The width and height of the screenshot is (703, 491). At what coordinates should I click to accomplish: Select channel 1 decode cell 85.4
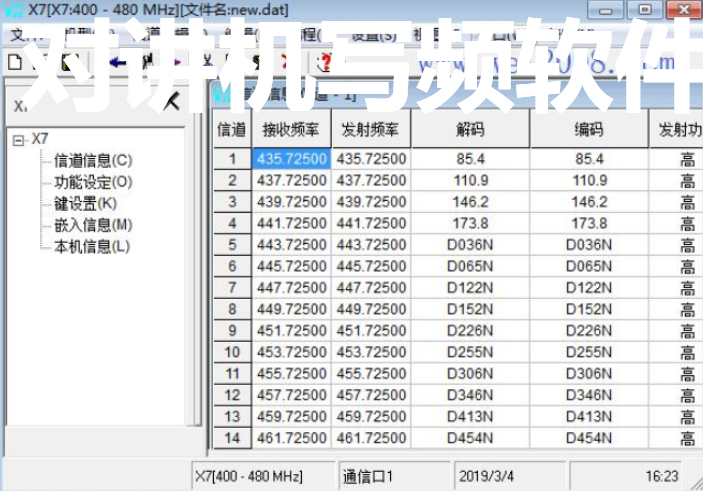point(470,159)
